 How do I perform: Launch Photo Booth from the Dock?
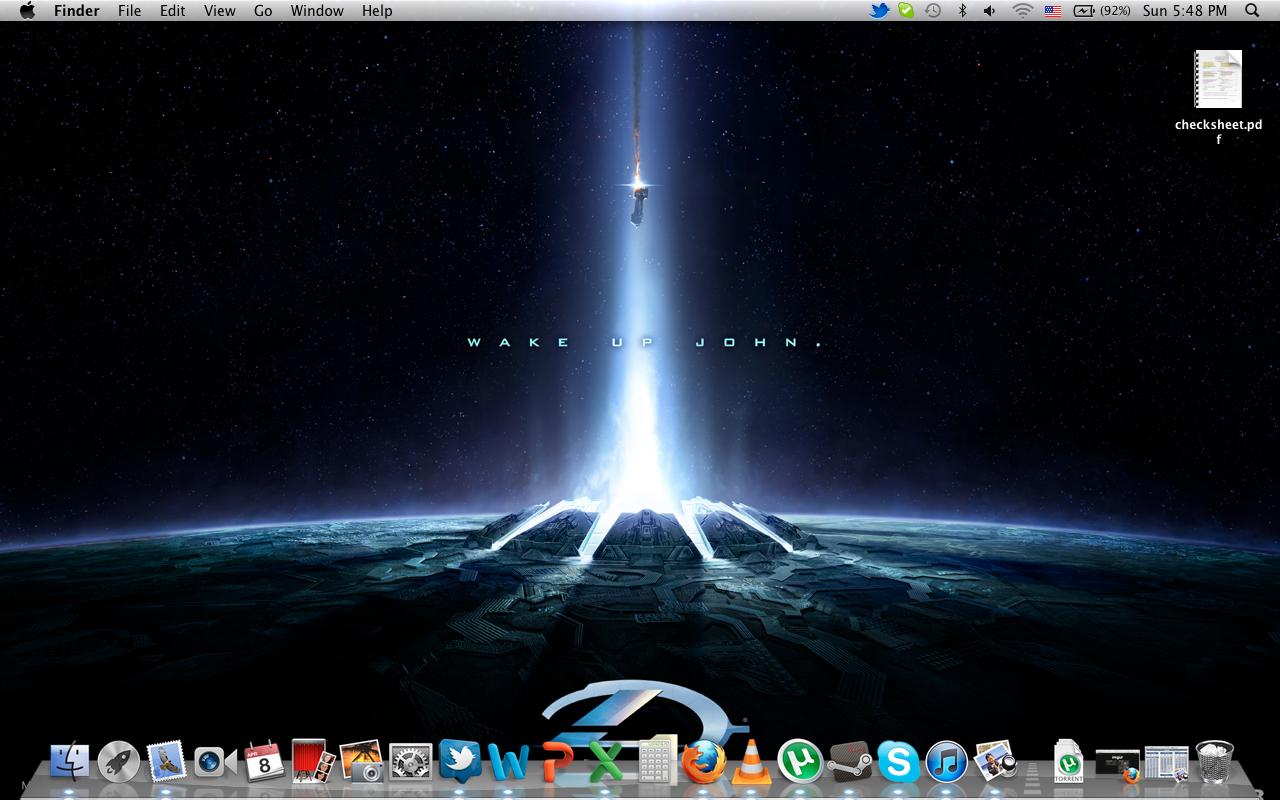[x=313, y=762]
